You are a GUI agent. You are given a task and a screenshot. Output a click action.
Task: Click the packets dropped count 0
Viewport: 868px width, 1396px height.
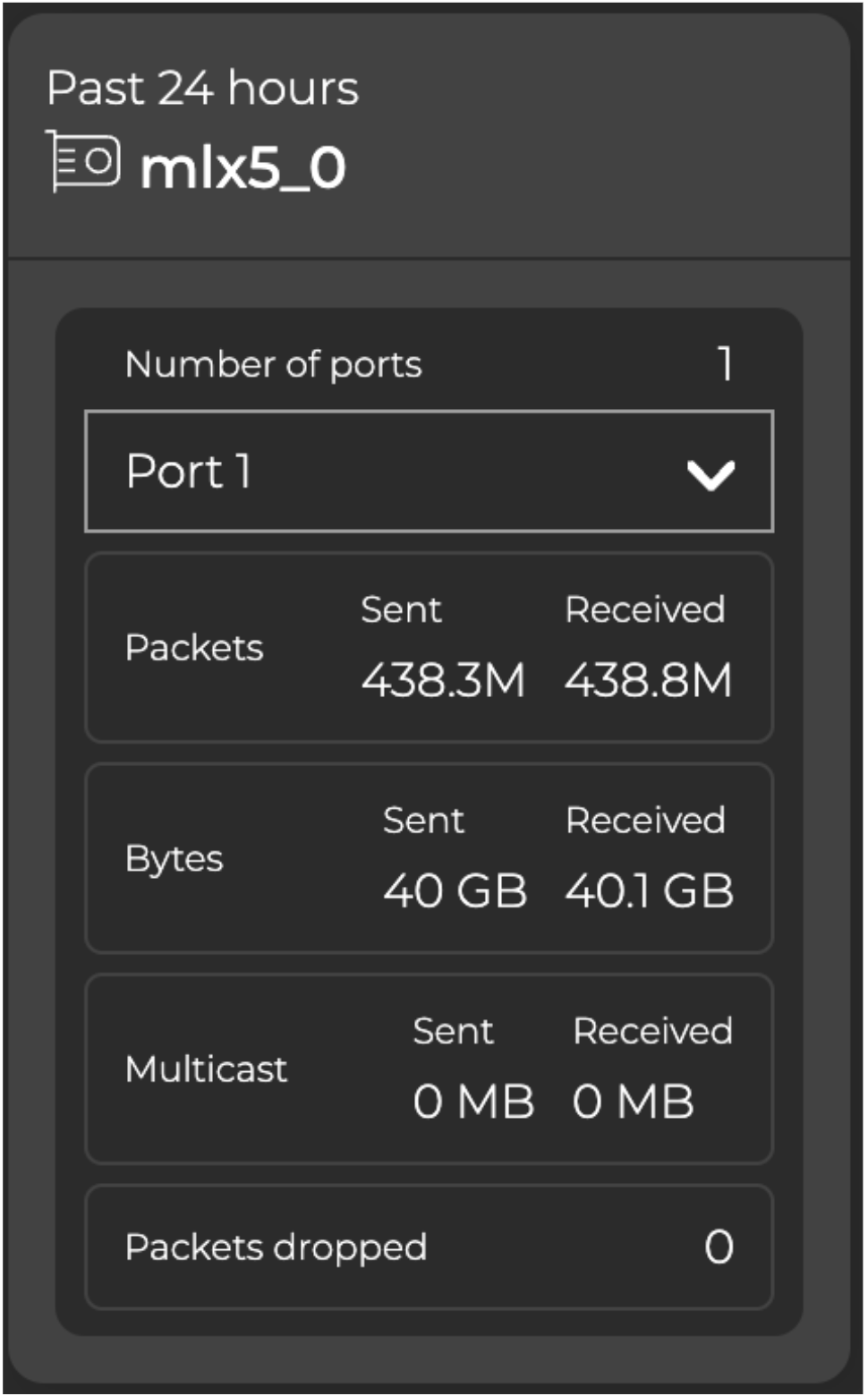click(719, 1247)
